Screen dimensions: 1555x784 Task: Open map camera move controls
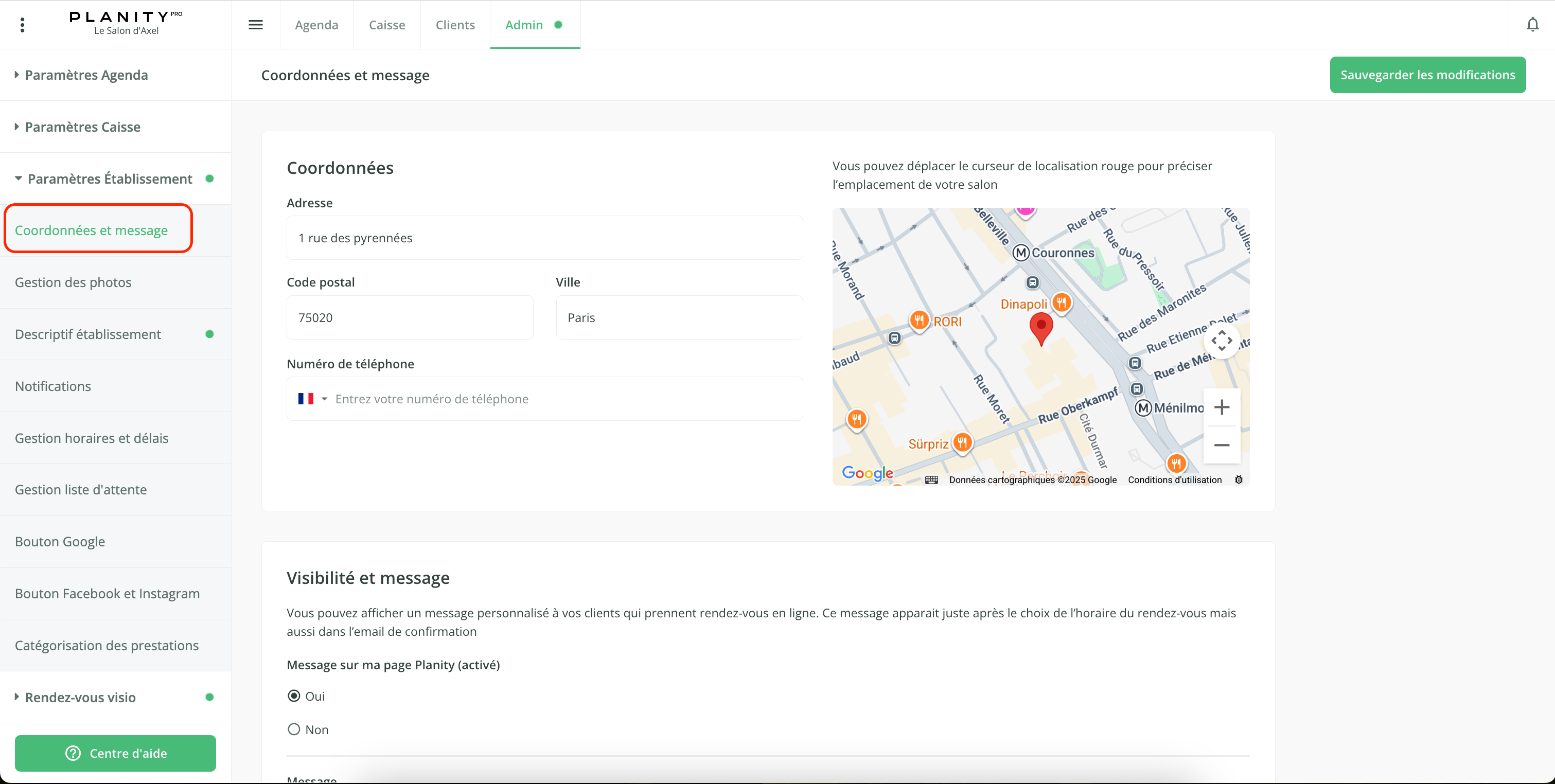pos(1221,341)
